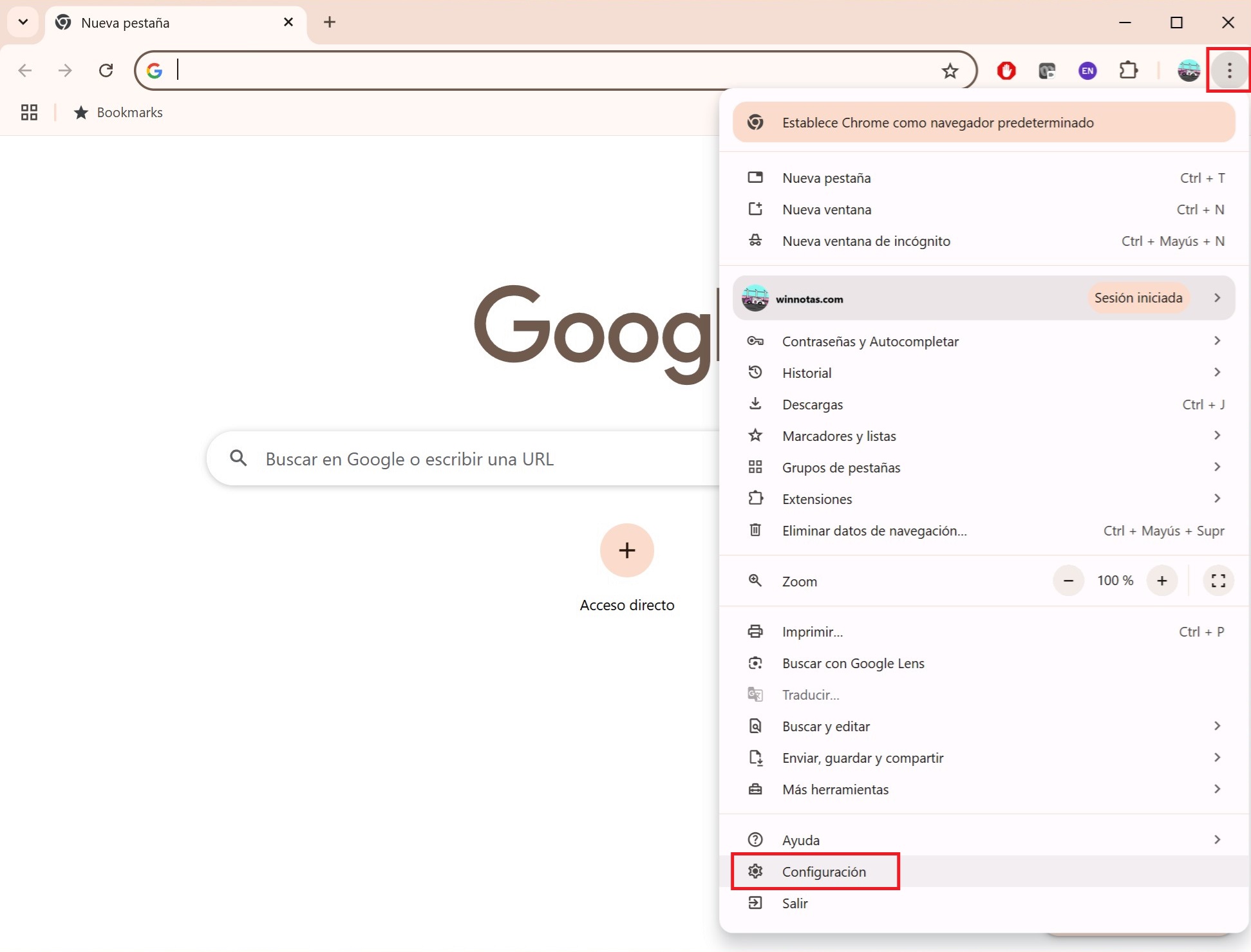
Task: Open the EN language extension icon
Action: coord(1087,71)
